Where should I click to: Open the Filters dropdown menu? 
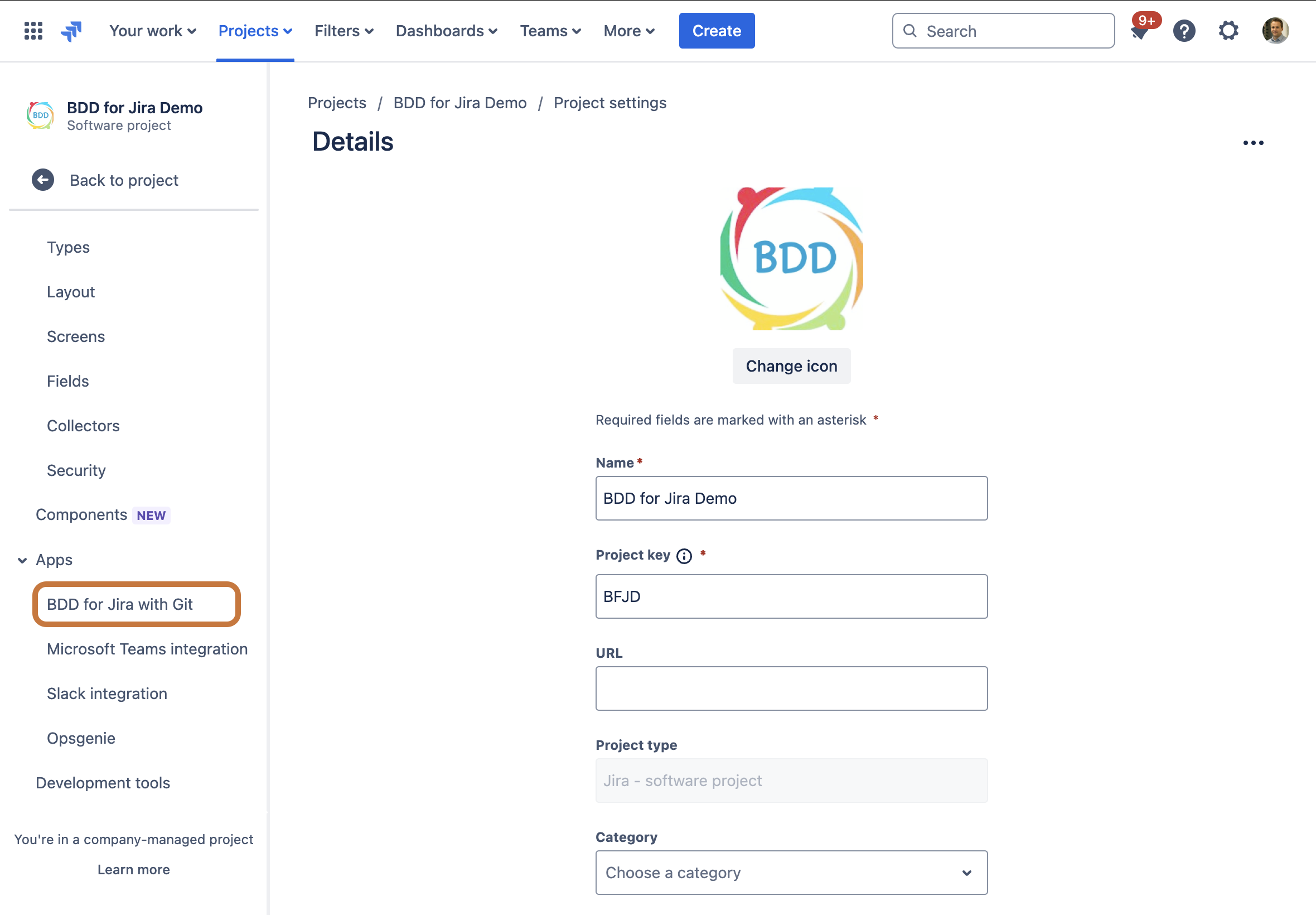point(343,31)
